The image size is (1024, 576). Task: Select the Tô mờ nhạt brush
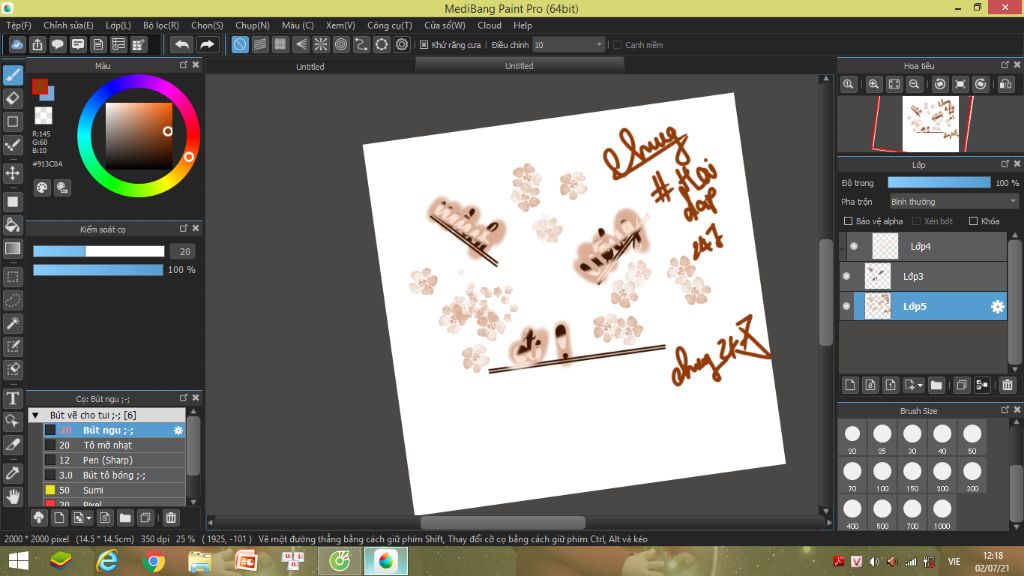click(x=114, y=445)
